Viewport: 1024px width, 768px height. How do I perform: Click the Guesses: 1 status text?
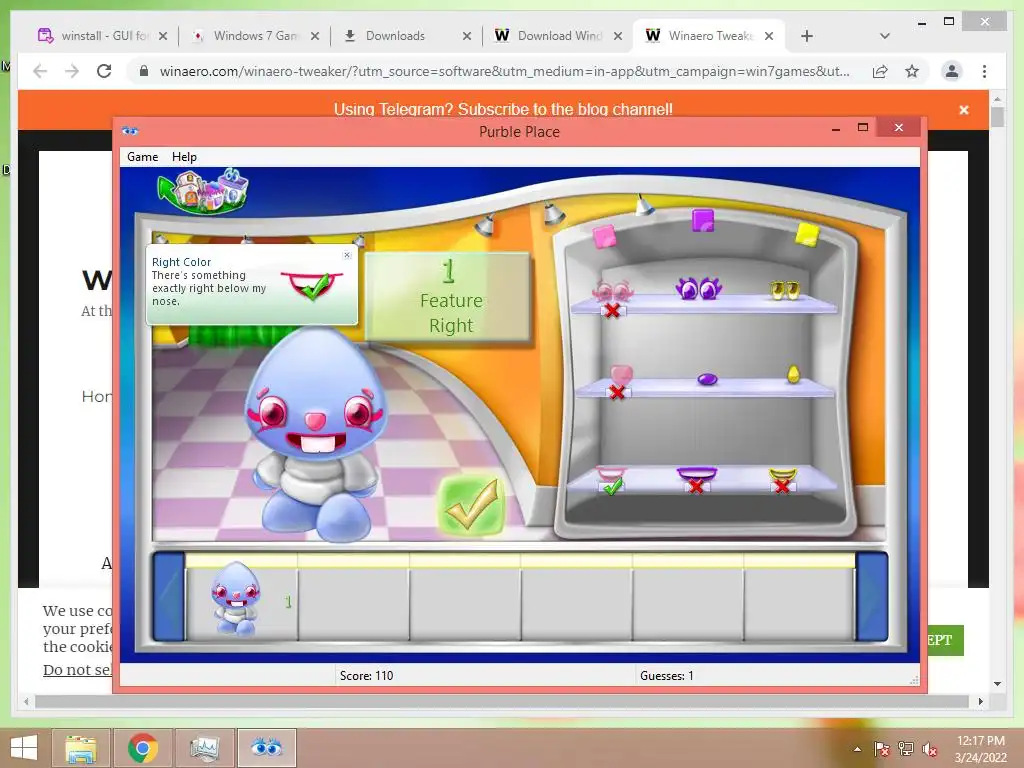coord(667,676)
